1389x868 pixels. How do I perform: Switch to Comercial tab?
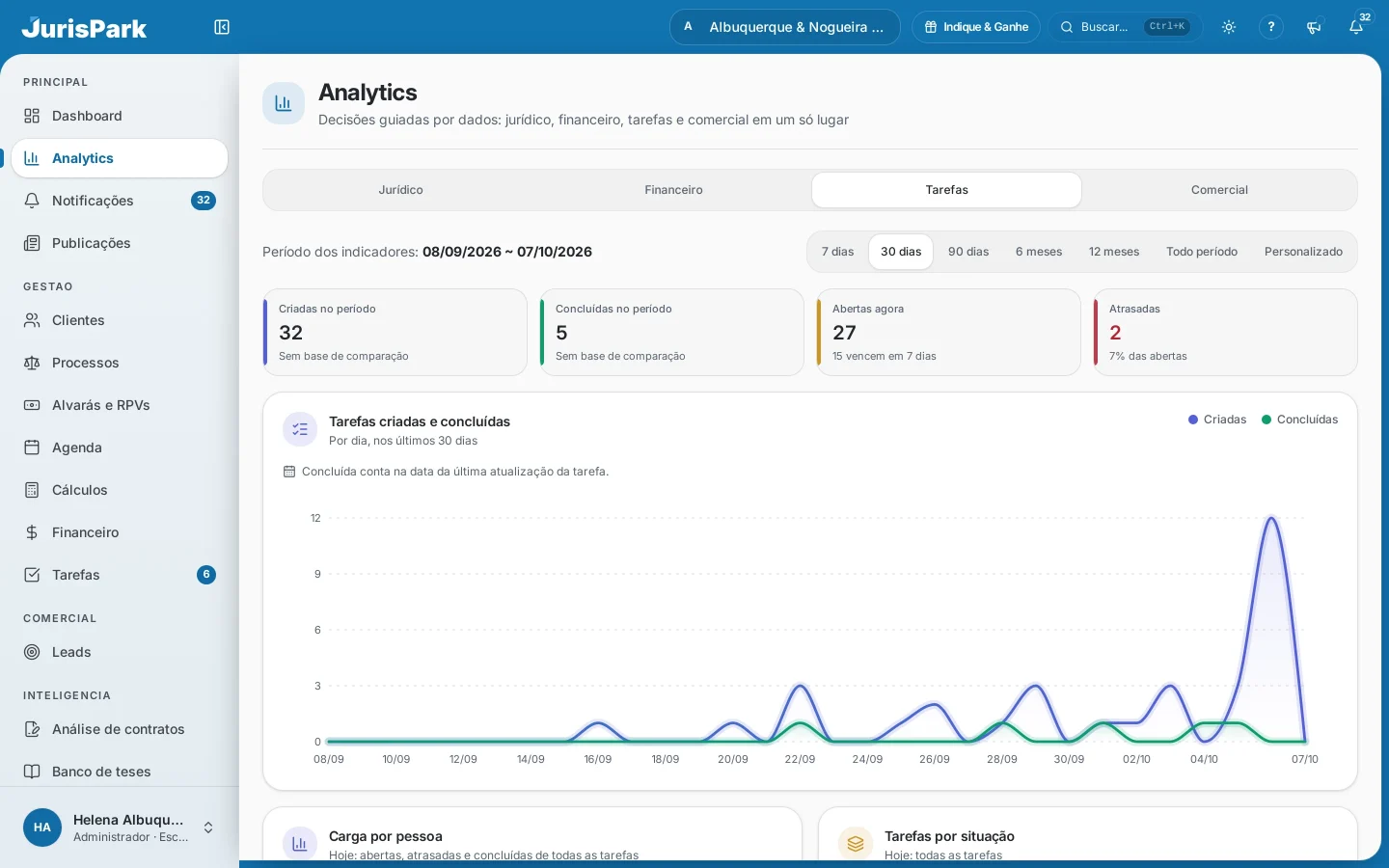point(1219,190)
